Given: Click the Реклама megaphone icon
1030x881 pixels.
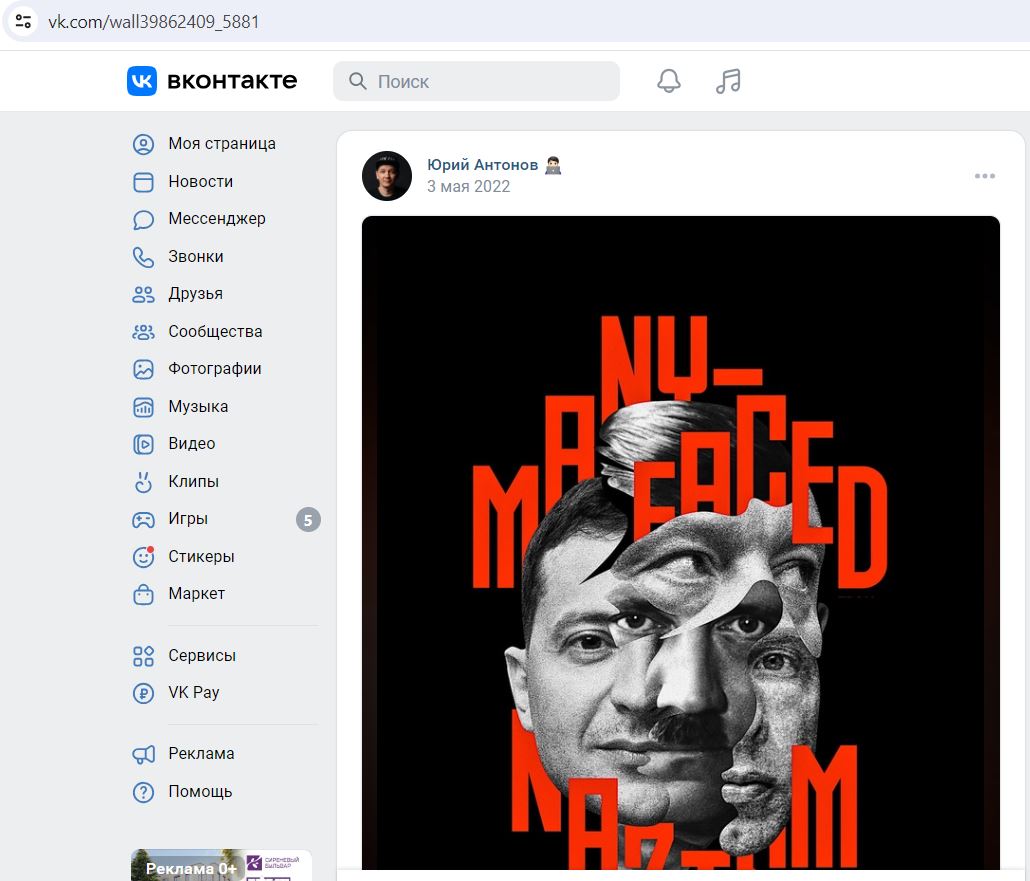Looking at the screenshot, I should point(143,754).
